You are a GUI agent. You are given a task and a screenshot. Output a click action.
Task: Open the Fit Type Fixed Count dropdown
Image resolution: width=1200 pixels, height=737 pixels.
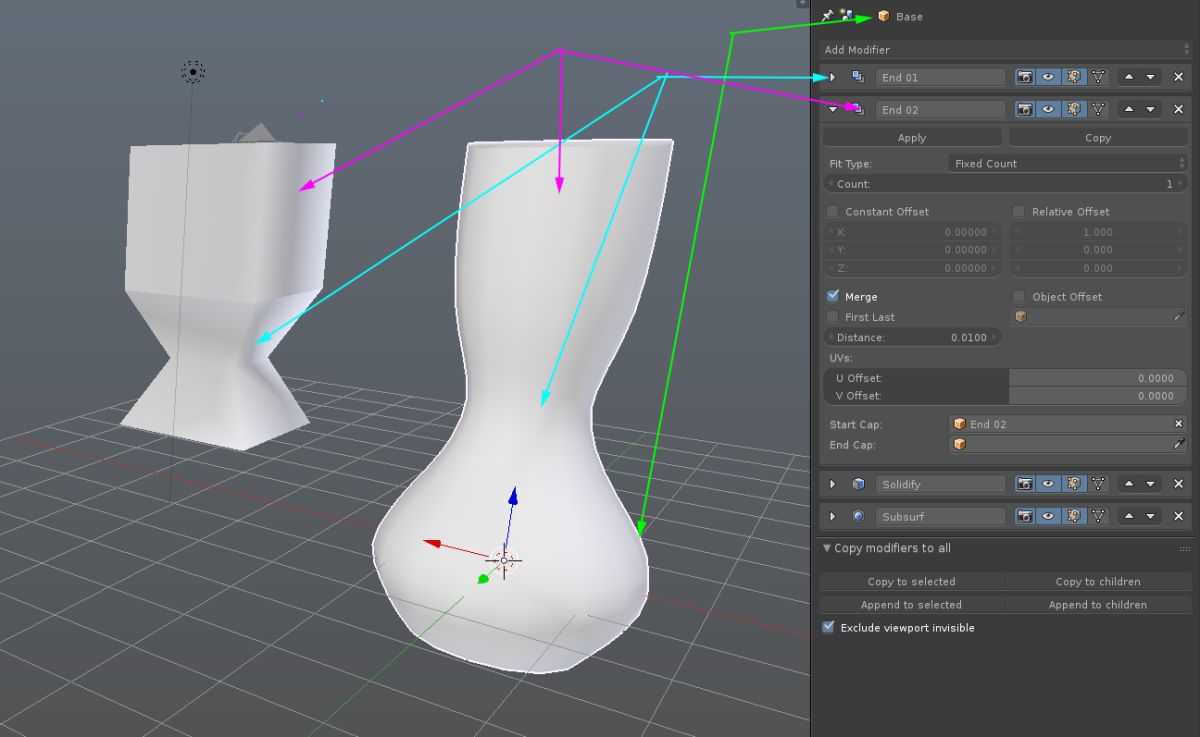click(1067, 163)
